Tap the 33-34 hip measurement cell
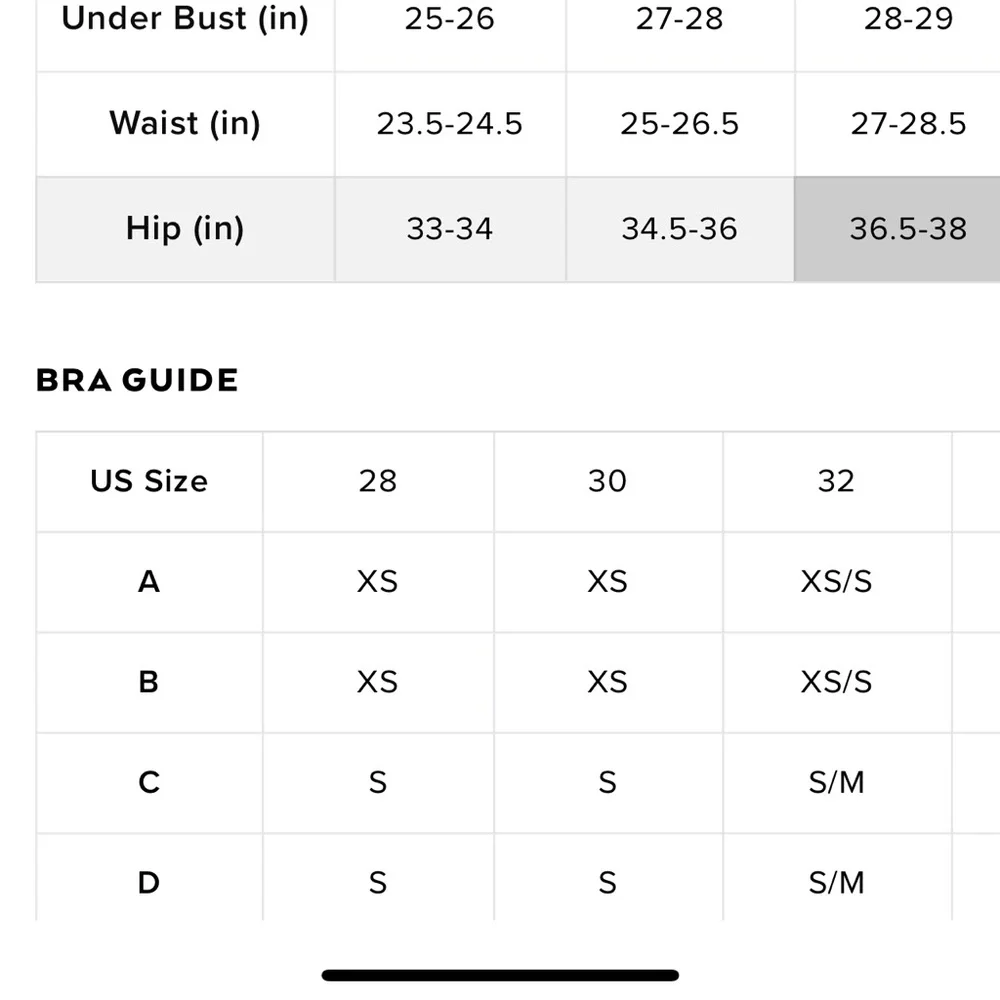The height and width of the screenshot is (1000, 1000). [450, 229]
